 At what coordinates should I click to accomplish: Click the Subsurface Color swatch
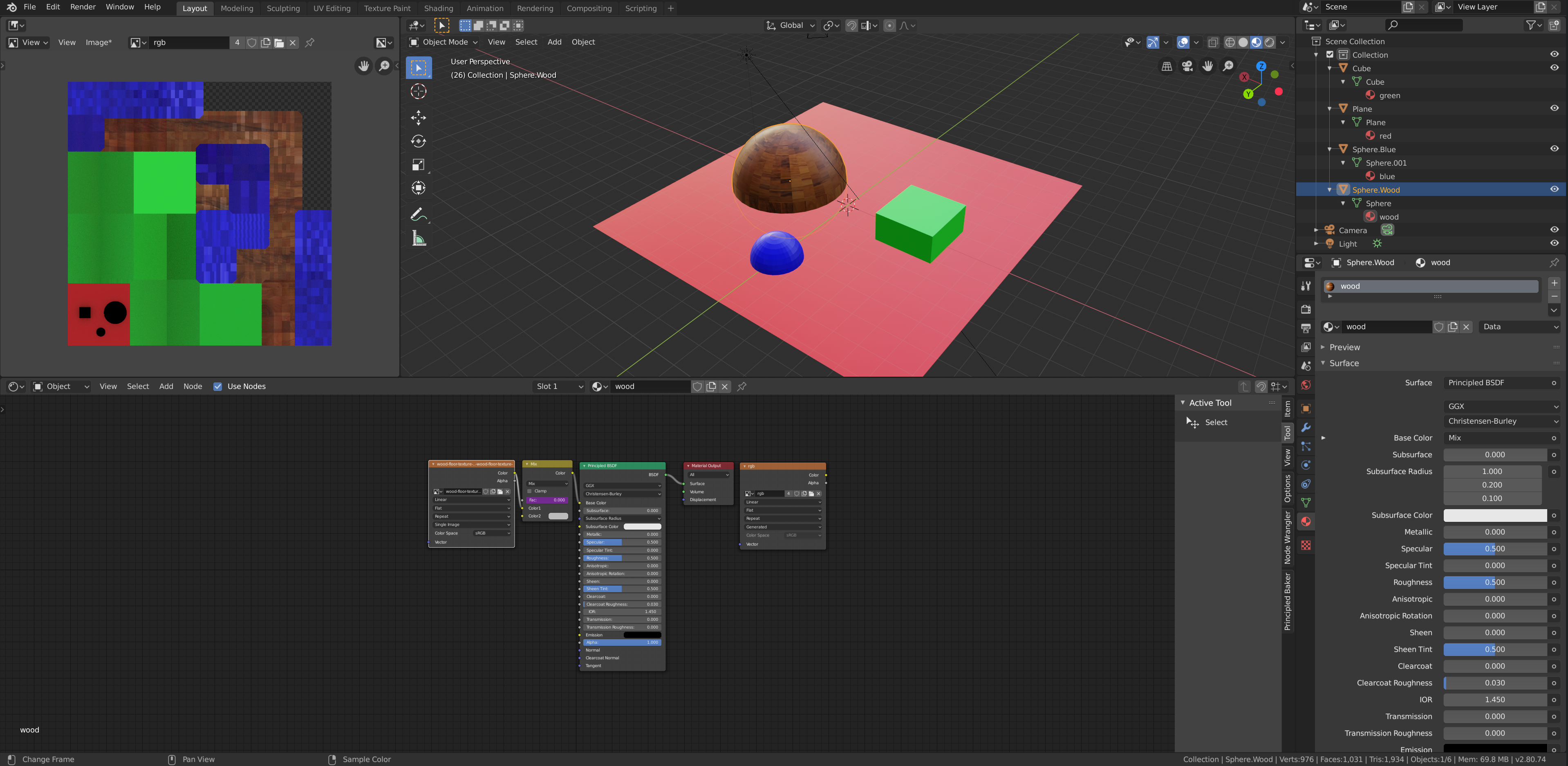pyautogui.click(x=1494, y=516)
